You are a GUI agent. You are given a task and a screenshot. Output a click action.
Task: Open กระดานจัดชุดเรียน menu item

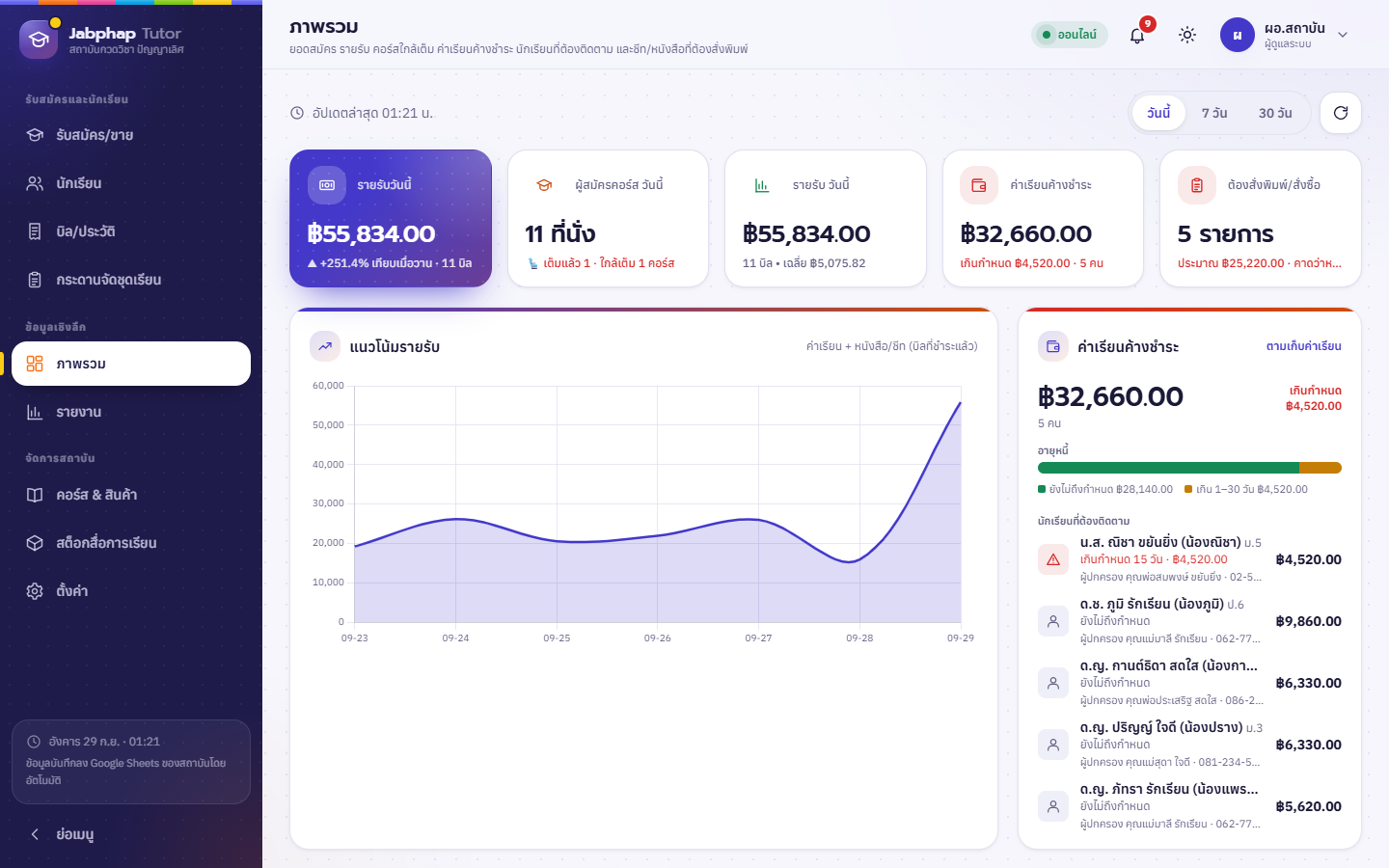[131, 280]
